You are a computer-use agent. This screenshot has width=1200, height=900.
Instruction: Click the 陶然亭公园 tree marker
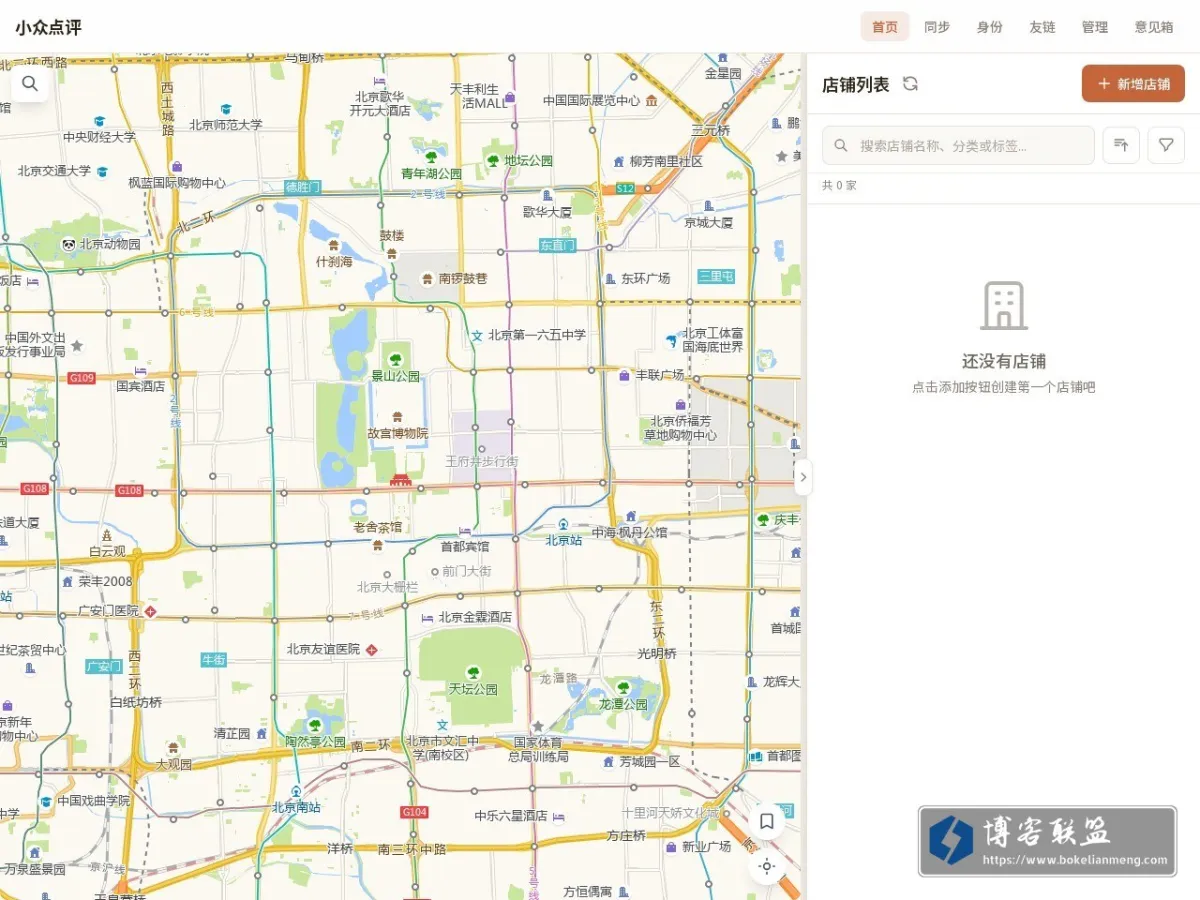click(315, 725)
